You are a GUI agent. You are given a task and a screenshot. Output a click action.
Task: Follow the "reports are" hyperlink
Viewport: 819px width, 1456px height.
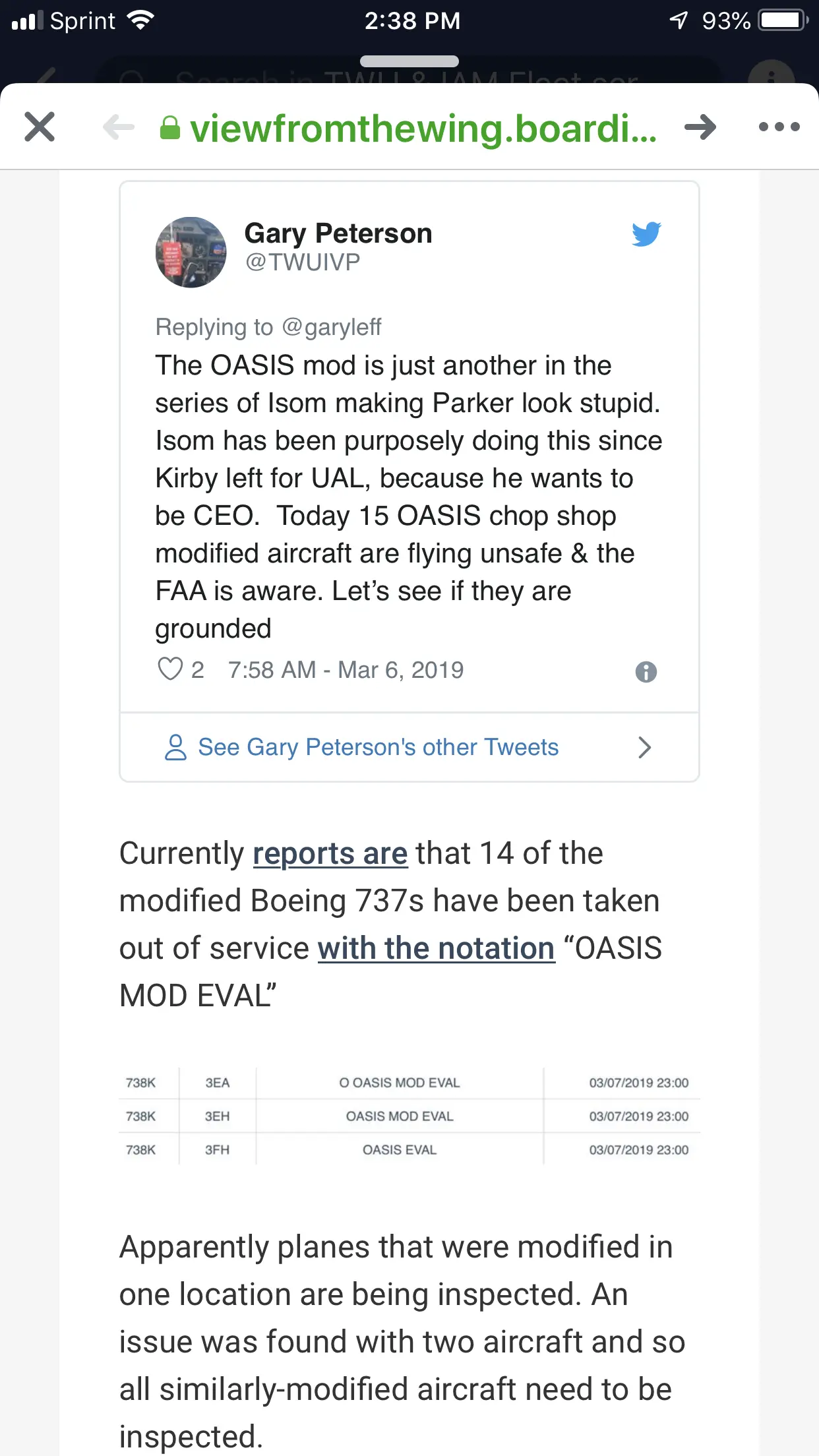click(x=330, y=854)
